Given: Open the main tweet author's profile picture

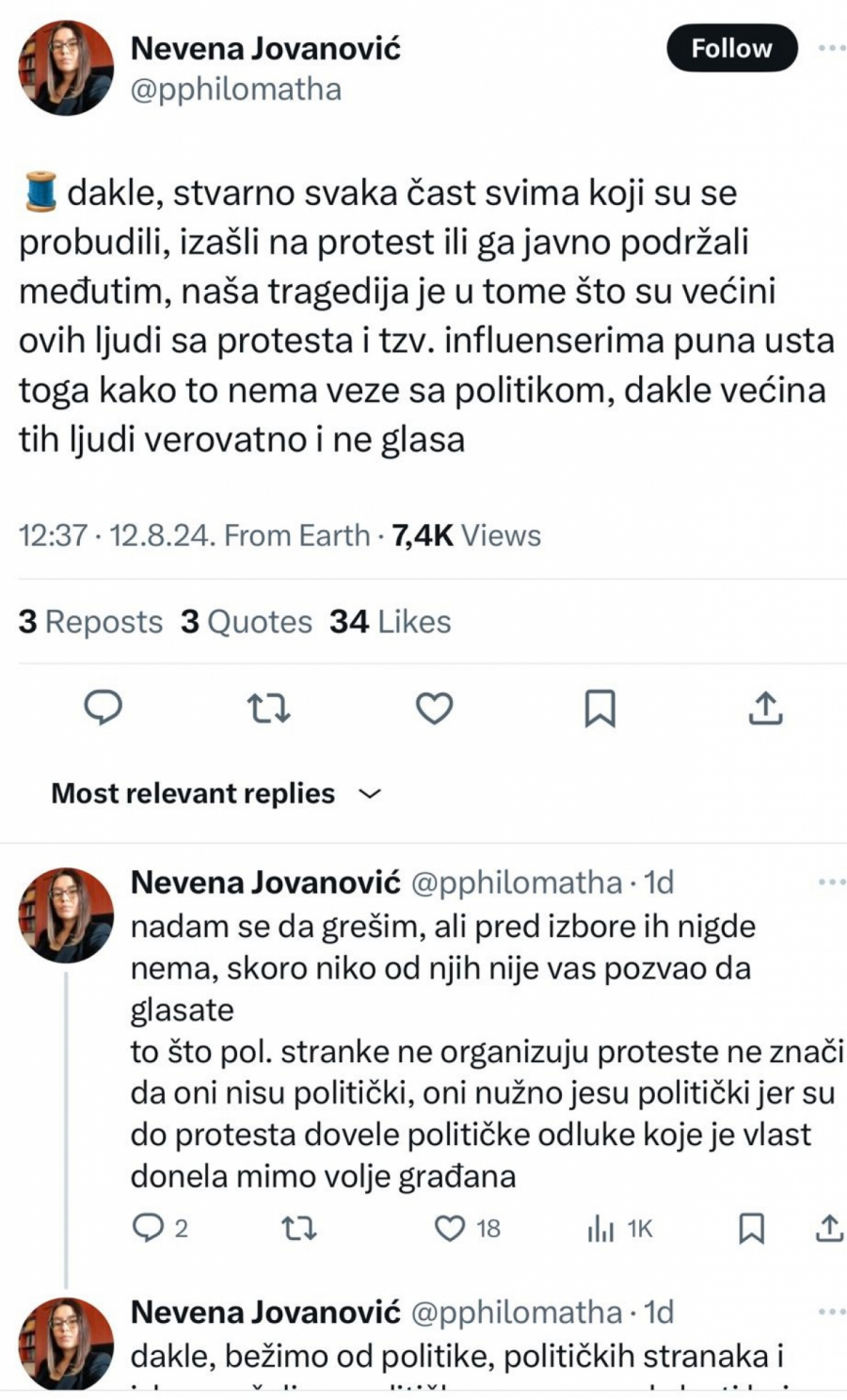Looking at the screenshot, I should click(66, 68).
